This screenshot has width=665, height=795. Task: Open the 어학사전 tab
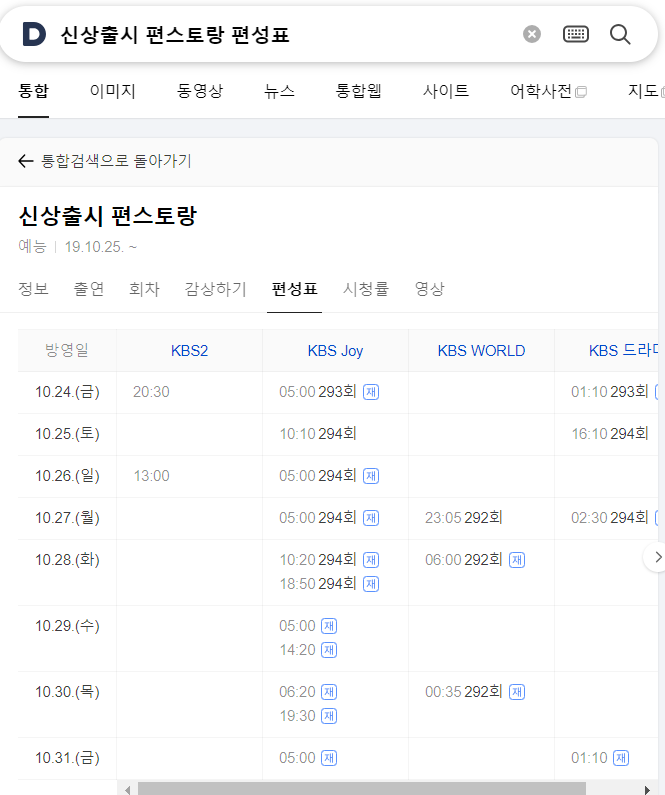(548, 91)
